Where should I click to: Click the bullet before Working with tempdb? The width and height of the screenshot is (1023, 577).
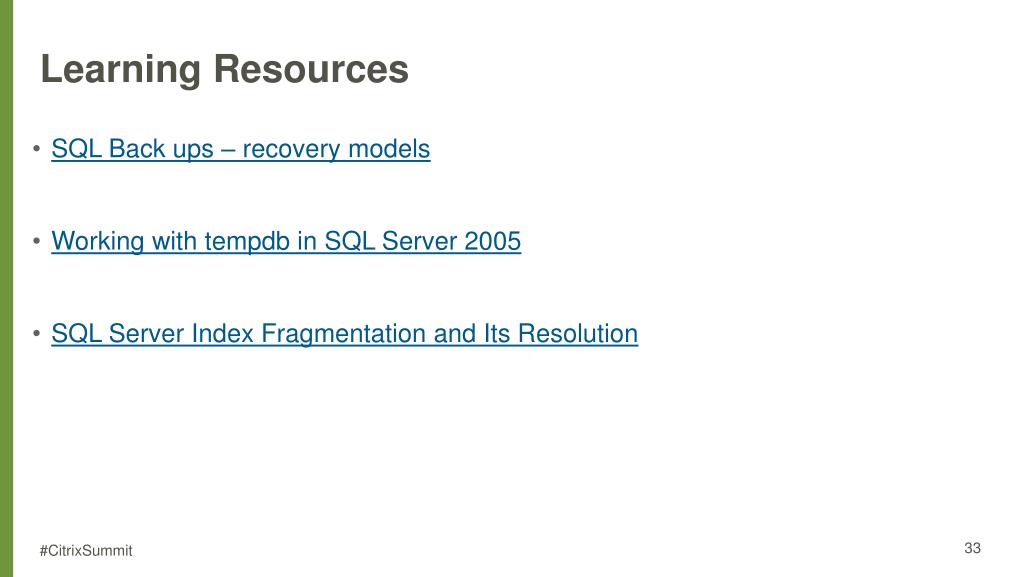[37, 241]
